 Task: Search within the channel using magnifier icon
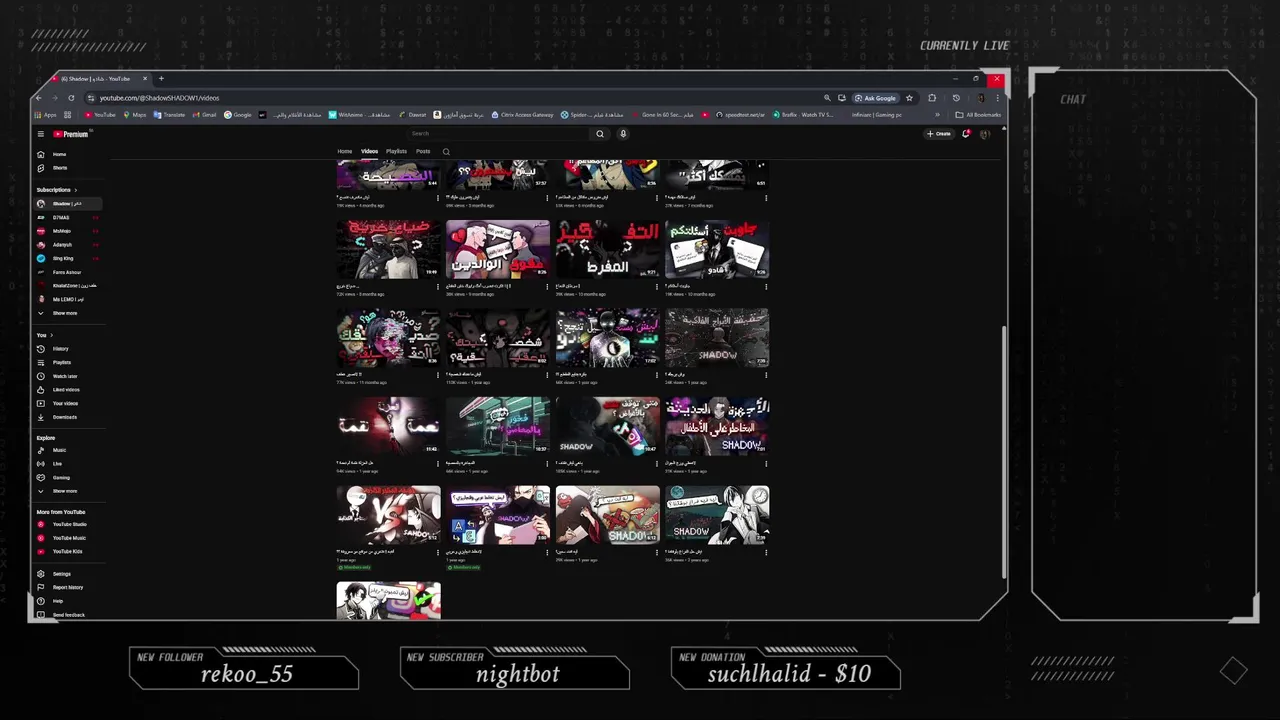[446, 152]
